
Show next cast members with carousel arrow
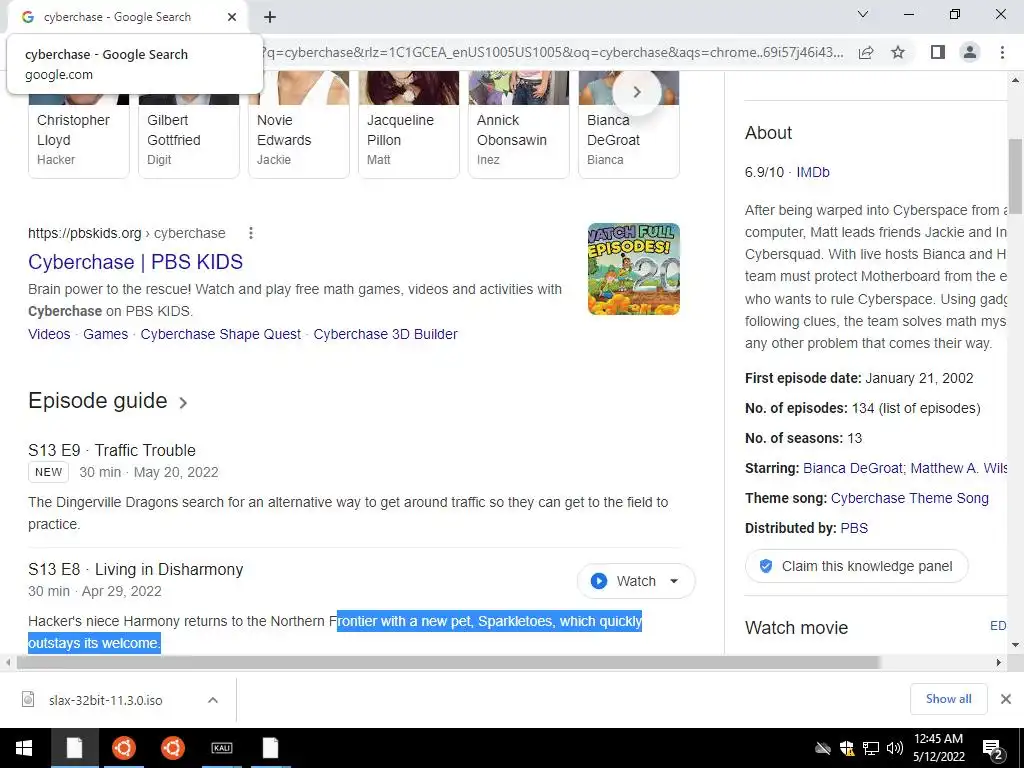(637, 92)
